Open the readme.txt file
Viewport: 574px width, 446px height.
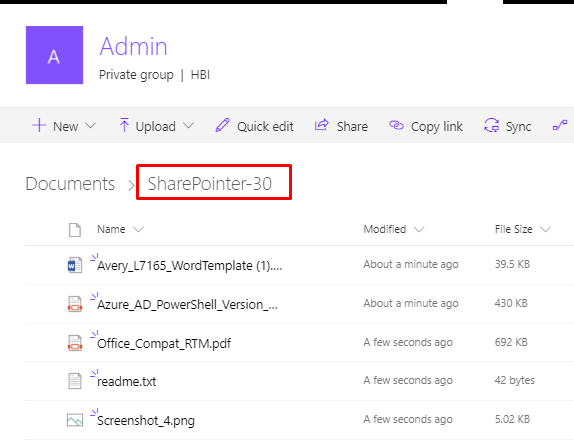(x=127, y=382)
